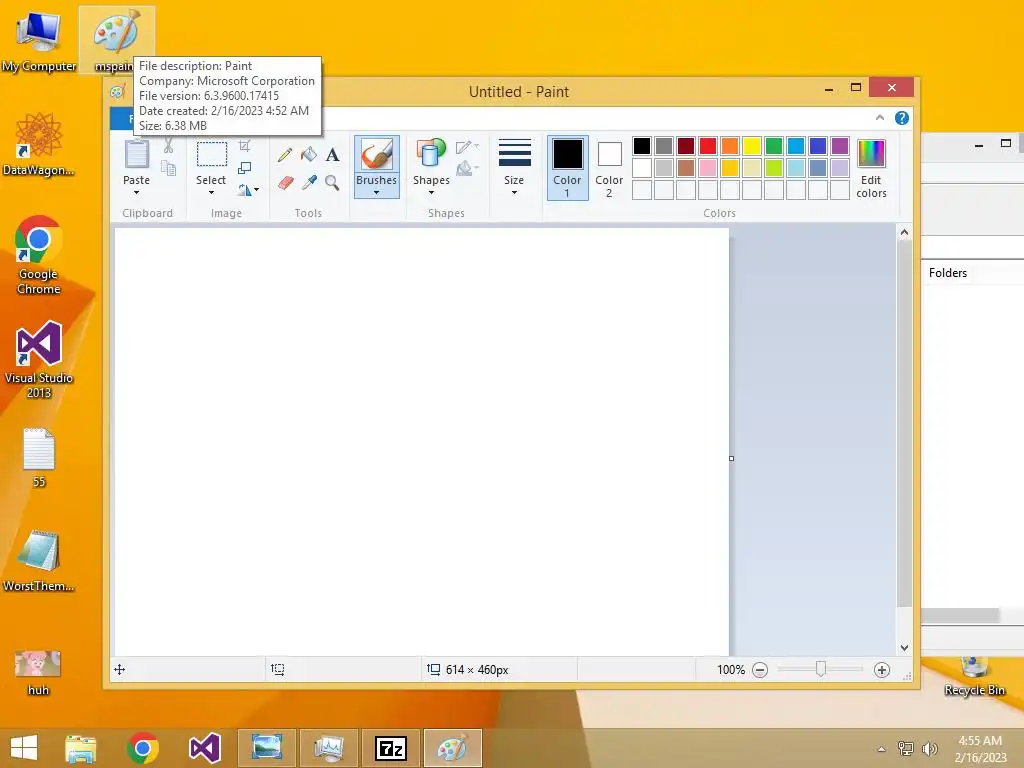1024x768 pixels.
Task: Open the shape Fill dropdown
Action: (468, 169)
